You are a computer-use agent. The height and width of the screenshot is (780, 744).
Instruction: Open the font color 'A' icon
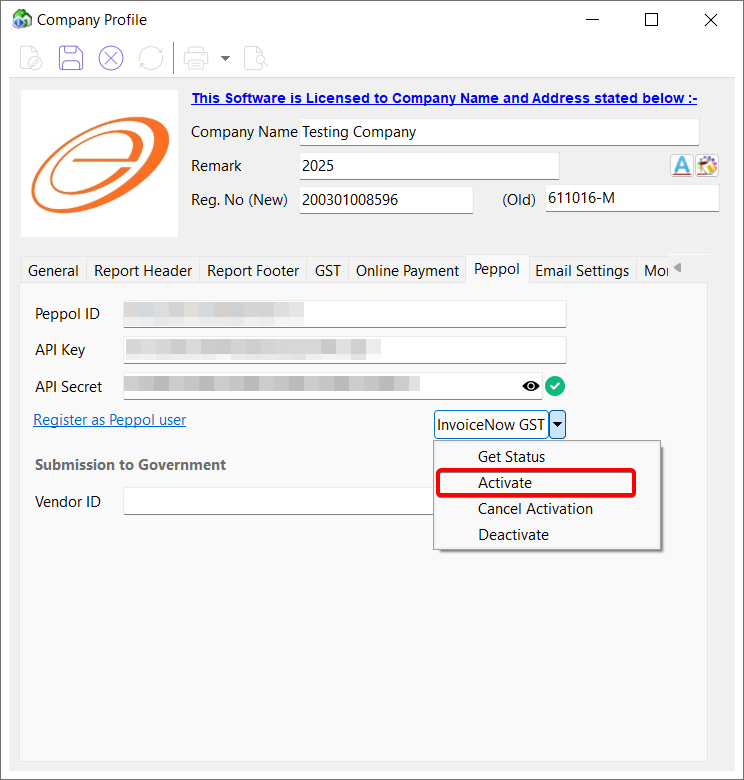681,166
